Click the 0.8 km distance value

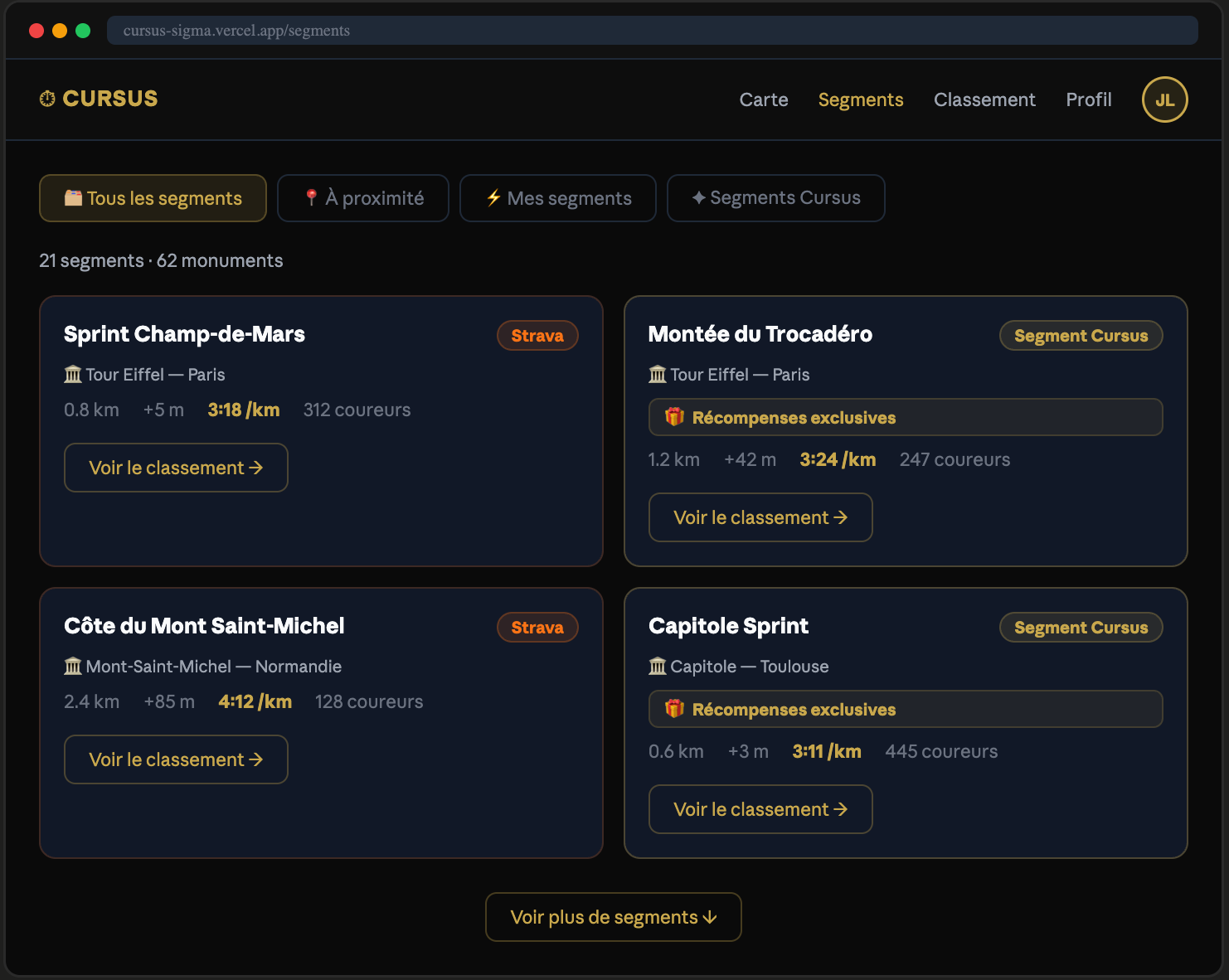(x=91, y=410)
